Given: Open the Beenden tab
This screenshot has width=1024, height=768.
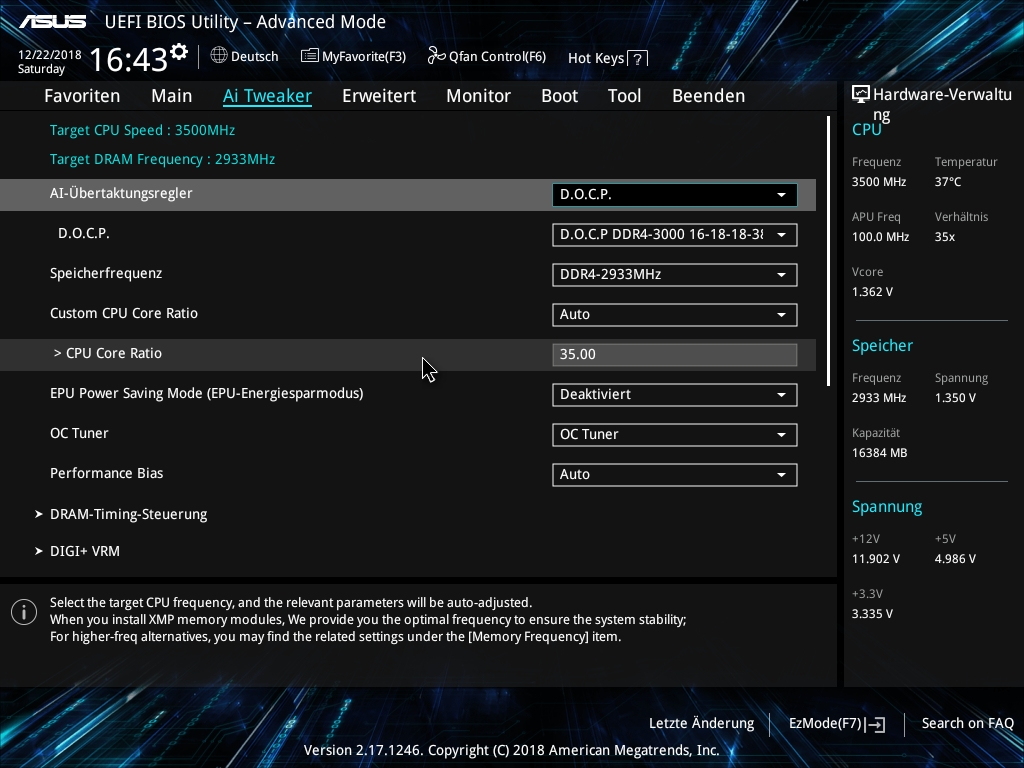Looking at the screenshot, I should click(709, 96).
